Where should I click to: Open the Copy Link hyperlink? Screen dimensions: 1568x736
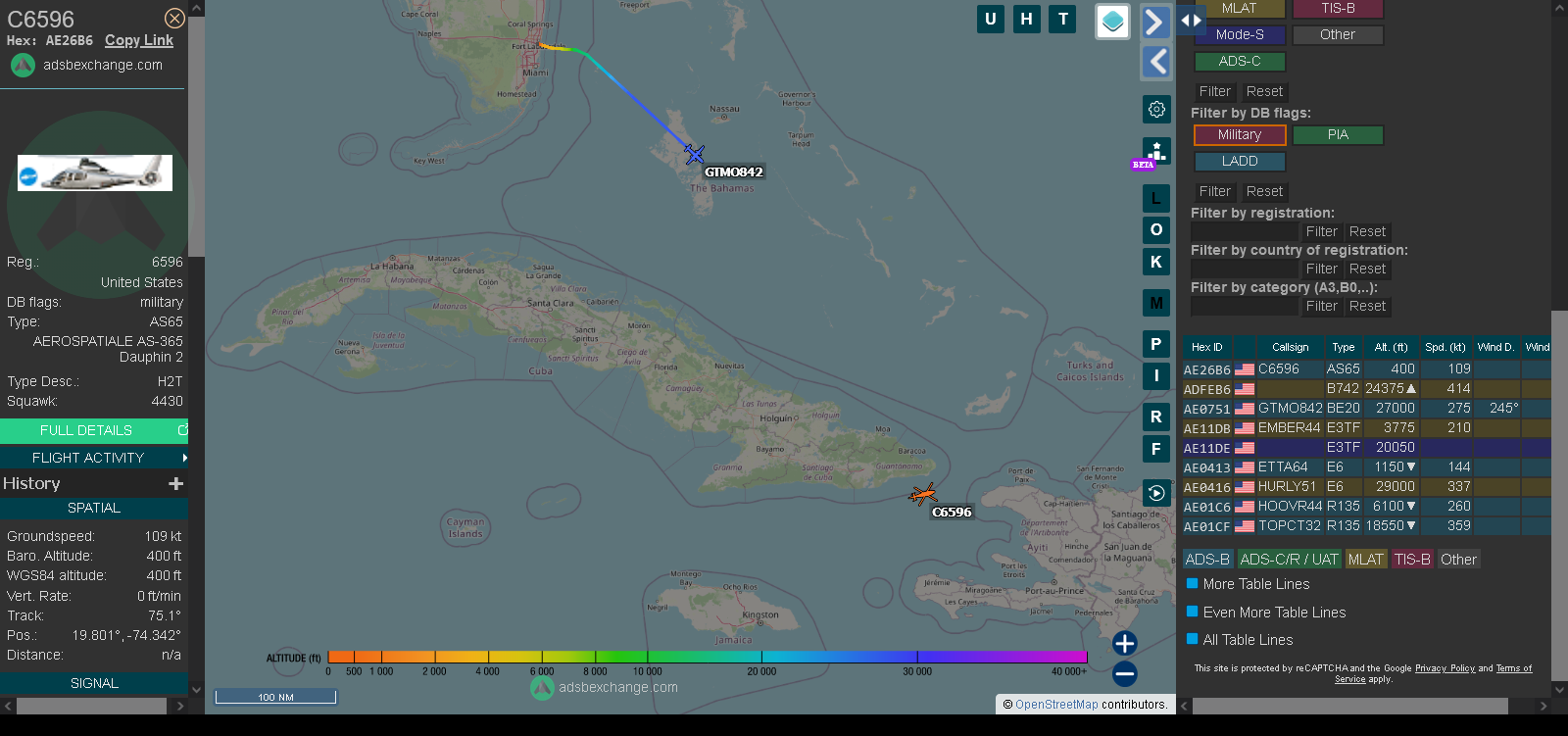click(139, 40)
